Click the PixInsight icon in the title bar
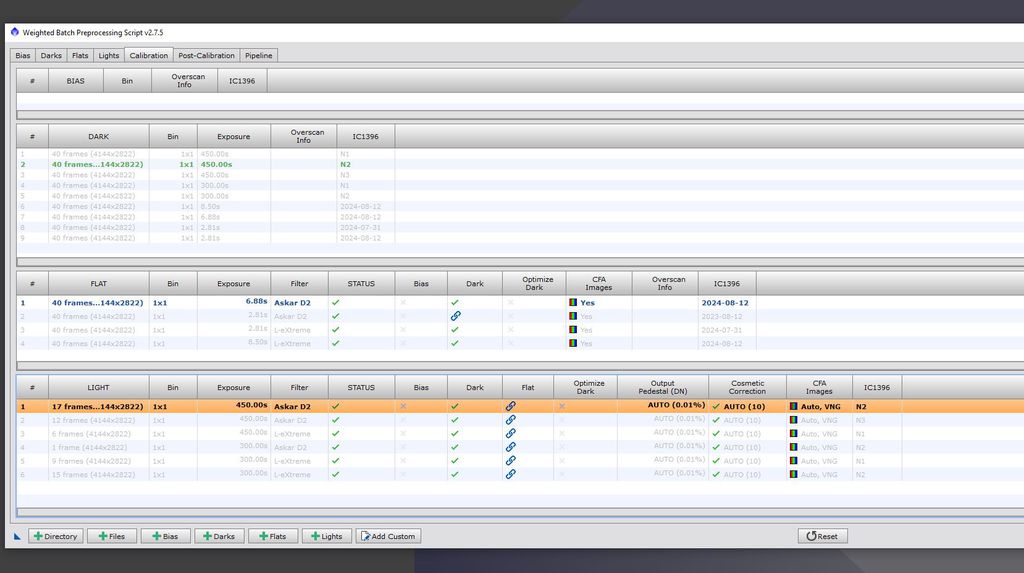This screenshot has height=573, width=1024. [x=14, y=32]
